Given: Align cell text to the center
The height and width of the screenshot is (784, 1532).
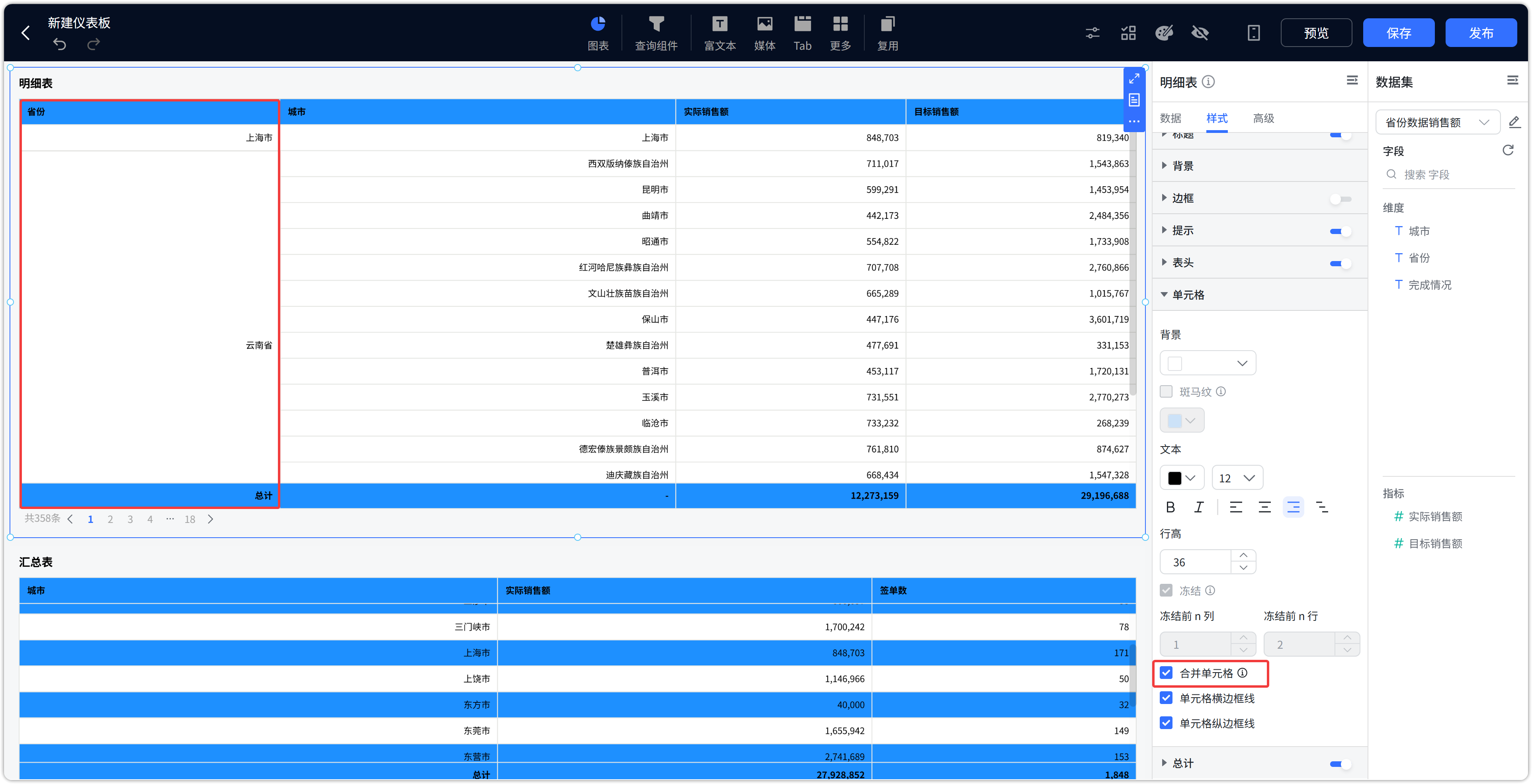Looking at the screenshot, I should click(1264, 507).
